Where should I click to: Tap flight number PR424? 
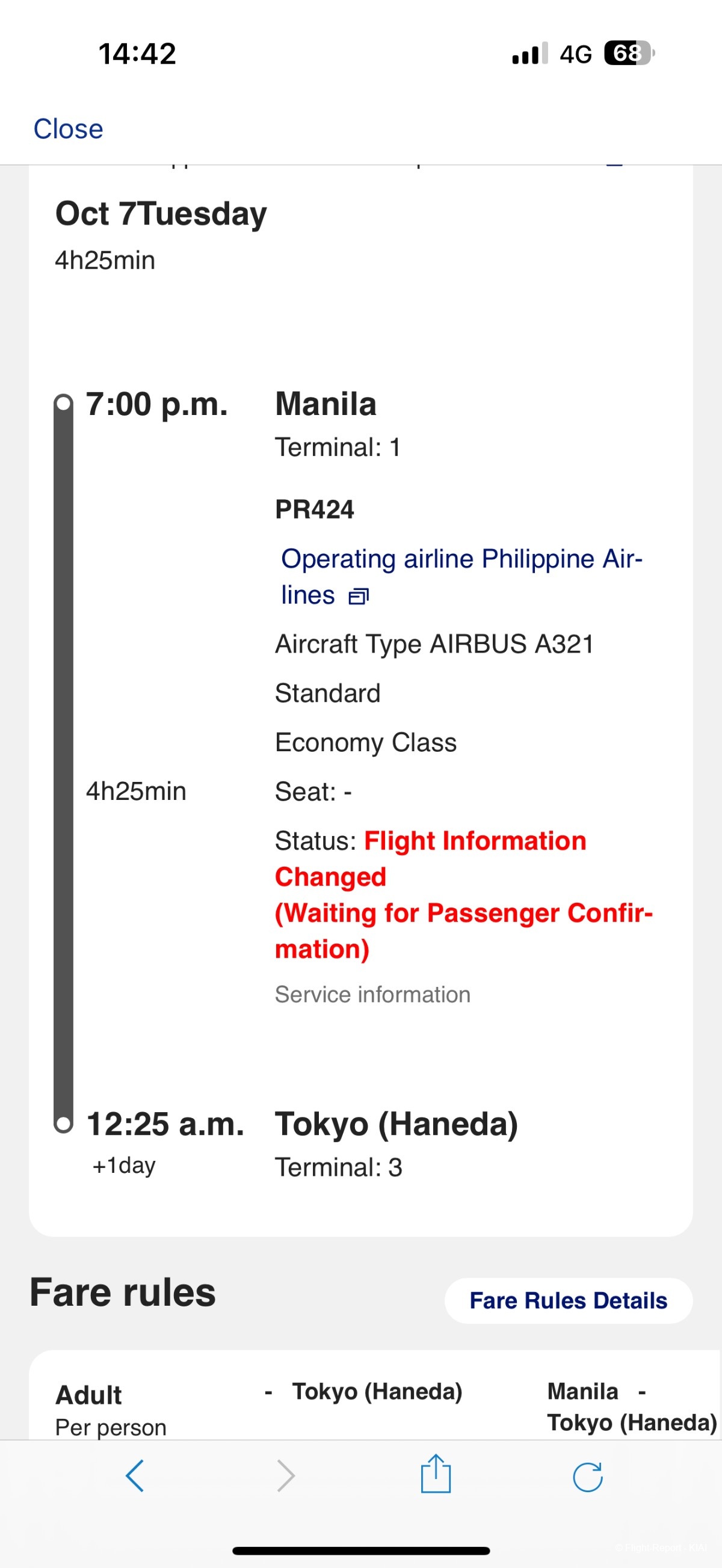[x=314, y=509]
